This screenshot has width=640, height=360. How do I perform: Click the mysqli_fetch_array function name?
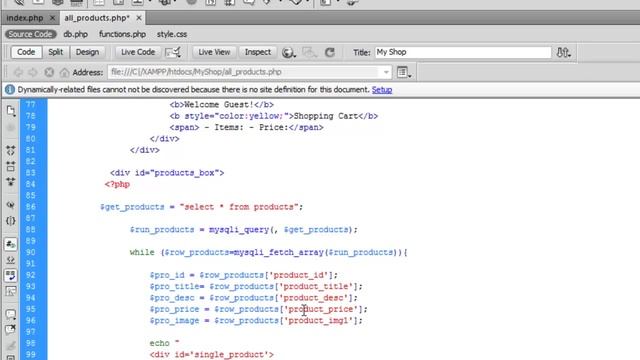coord(279,252)
